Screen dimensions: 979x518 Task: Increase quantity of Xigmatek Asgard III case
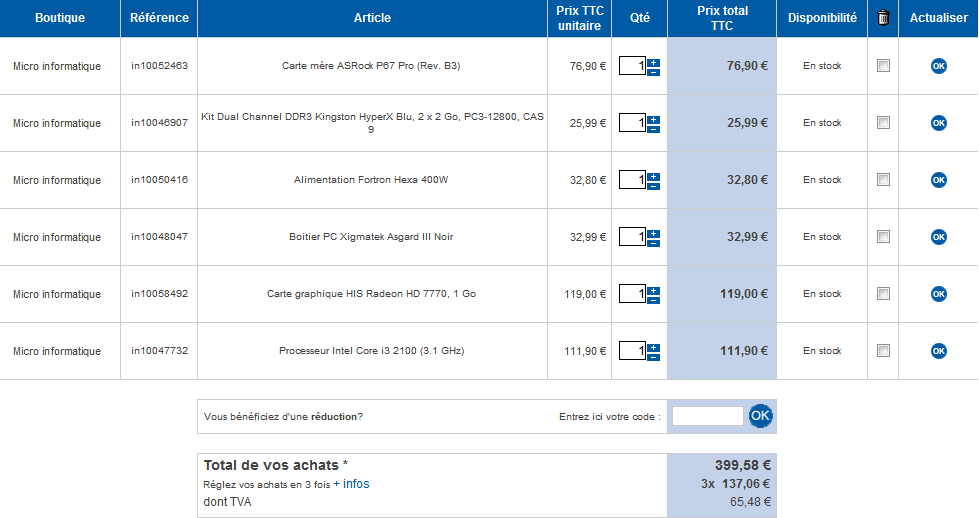pyautogui.click(x=653, y=233)
